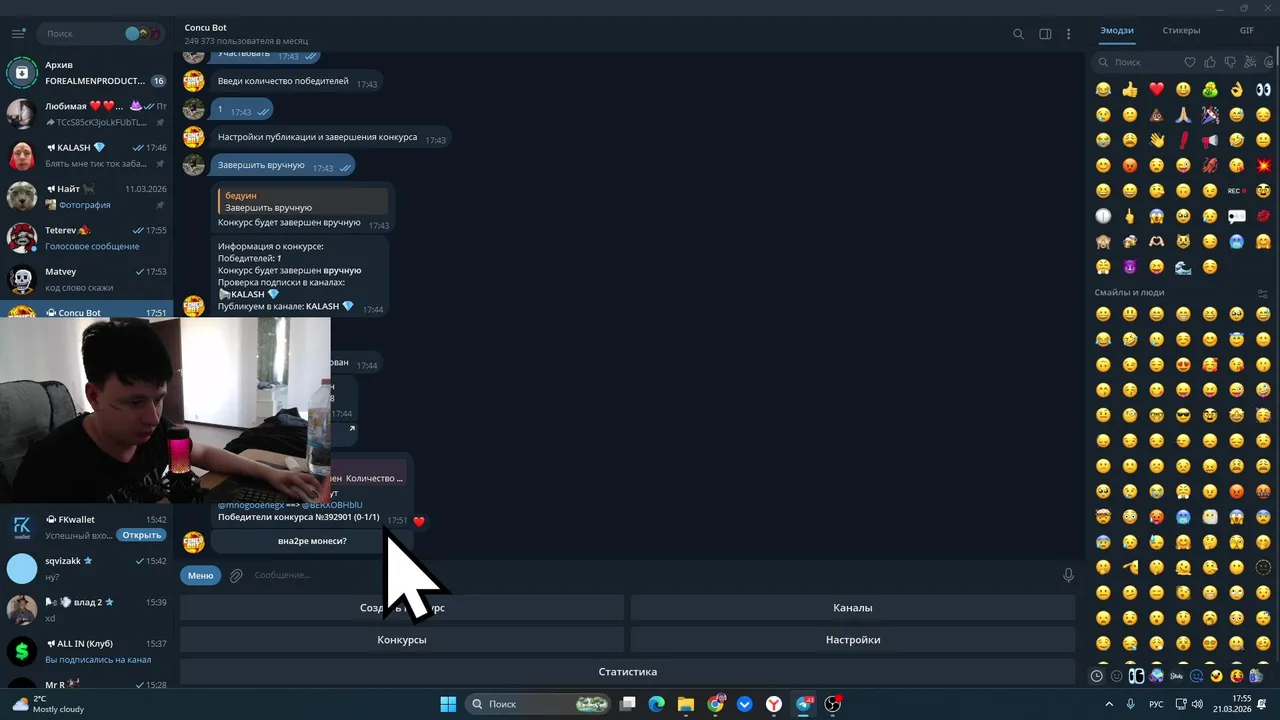Click the Concu Bot chat header title
Viewport: 1280px width, 720px height.
pyautogui.click(x=206, y=28)
